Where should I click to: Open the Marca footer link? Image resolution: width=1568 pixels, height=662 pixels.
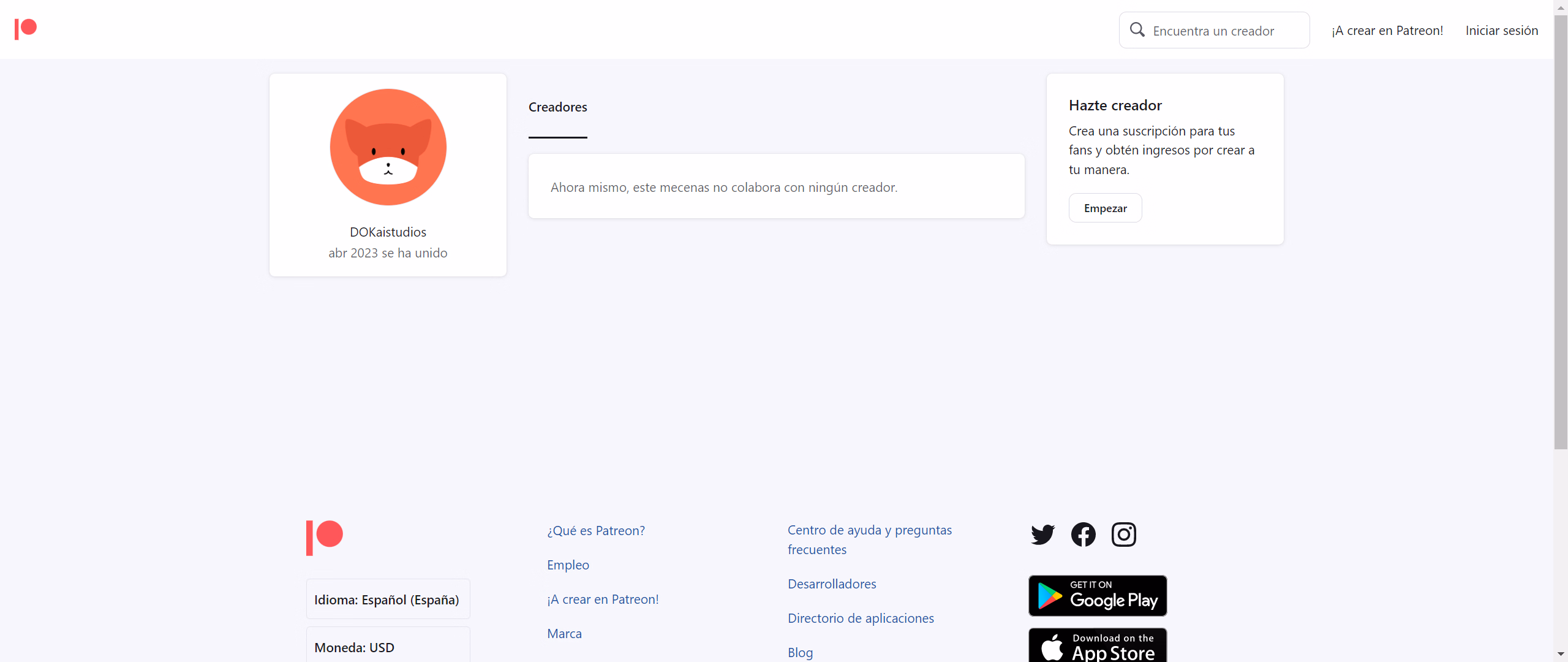565,634
